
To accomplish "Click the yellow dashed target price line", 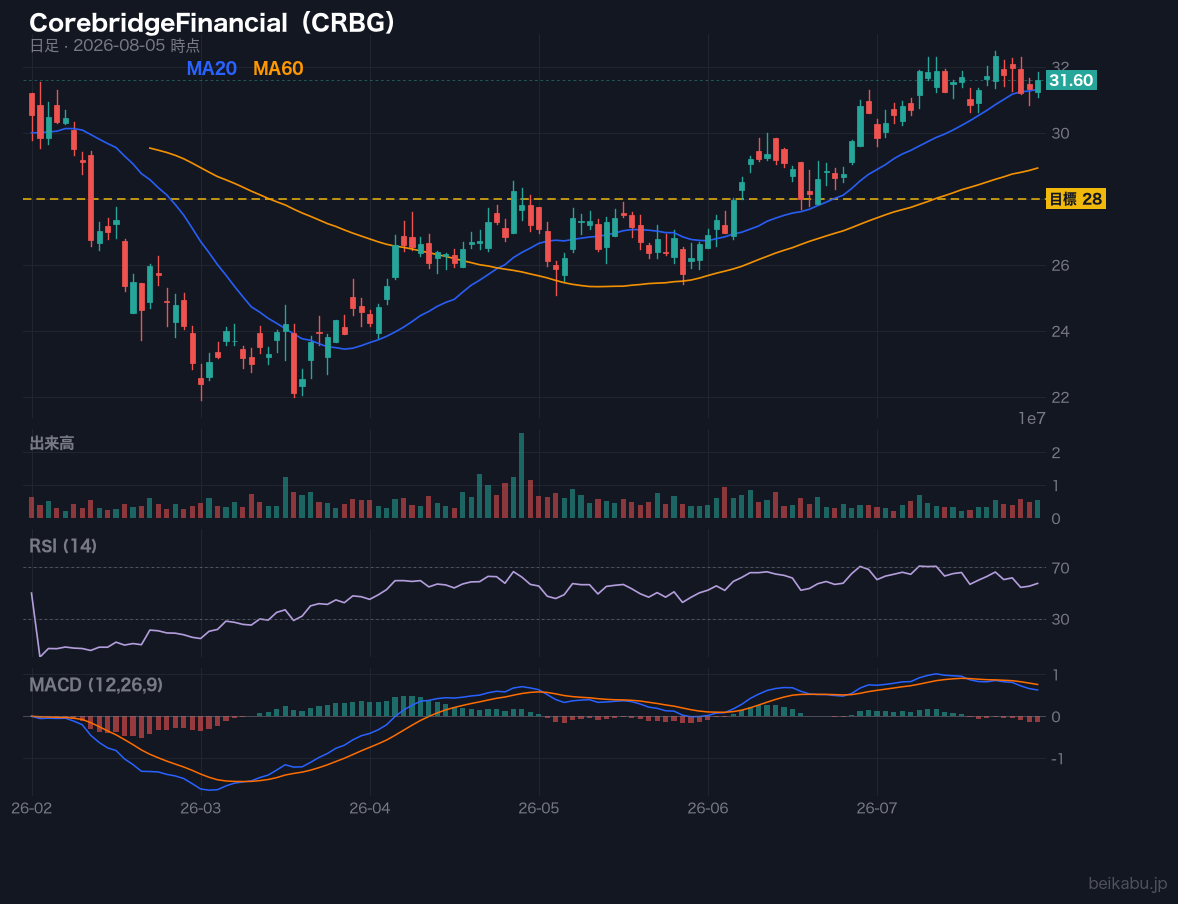I will (x=533, y=199).
